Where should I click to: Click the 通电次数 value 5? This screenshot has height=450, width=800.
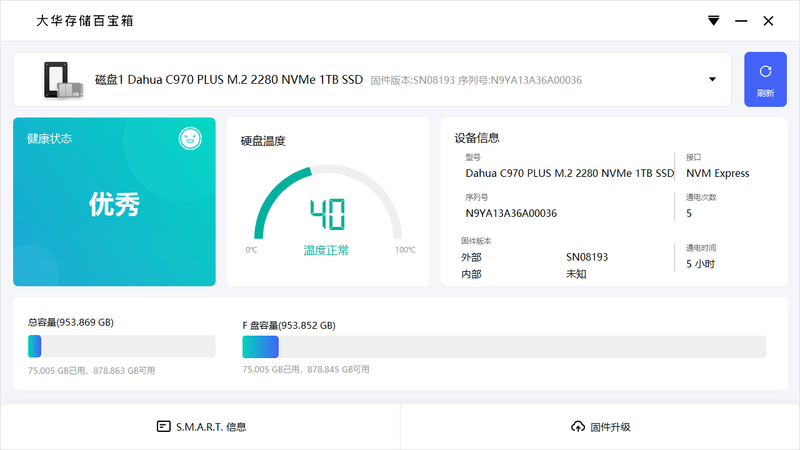point(689,213)
